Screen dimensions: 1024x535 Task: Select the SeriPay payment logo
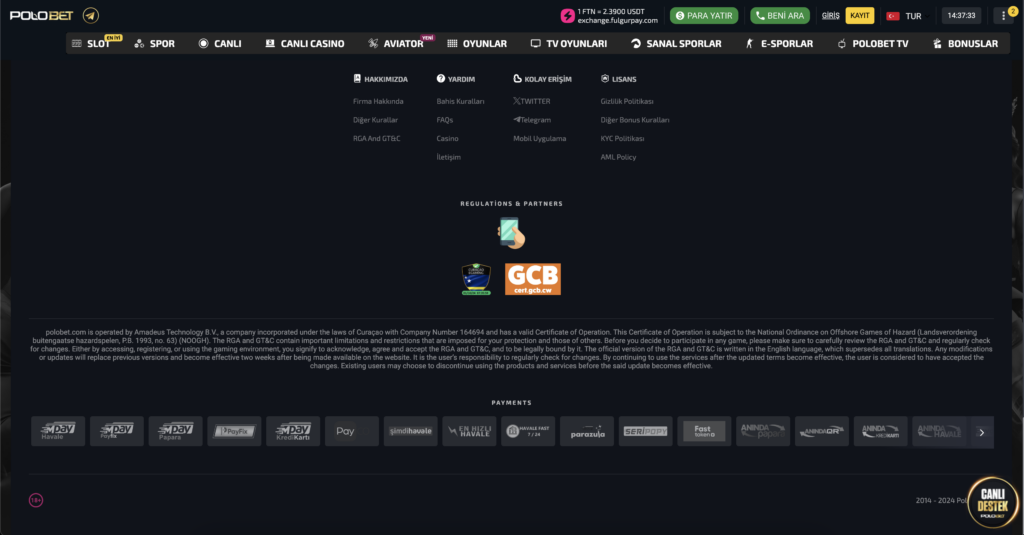[x=645, y=431]
